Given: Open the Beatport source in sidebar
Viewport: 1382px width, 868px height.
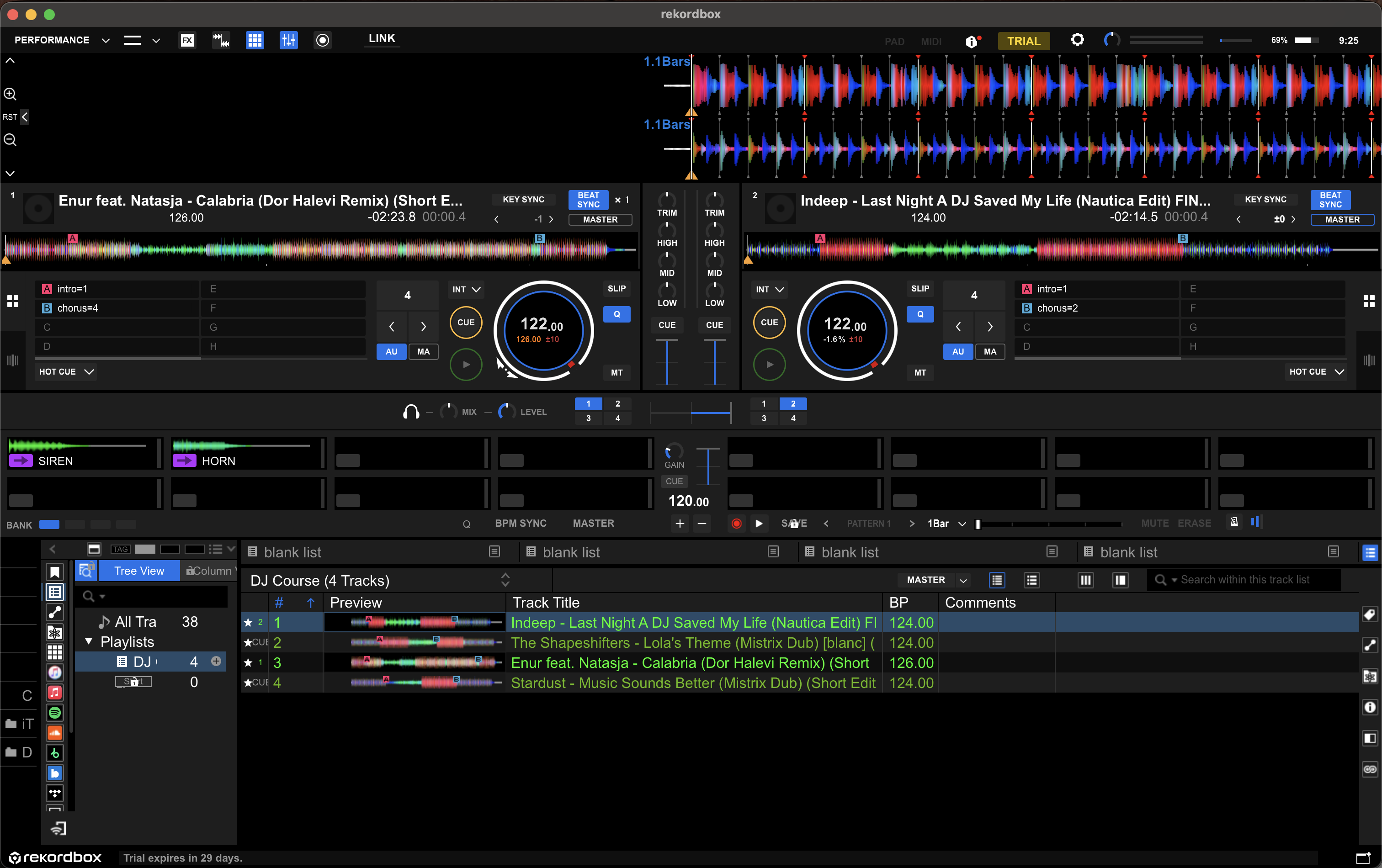Looking at the screenshot, I should 54,753.
